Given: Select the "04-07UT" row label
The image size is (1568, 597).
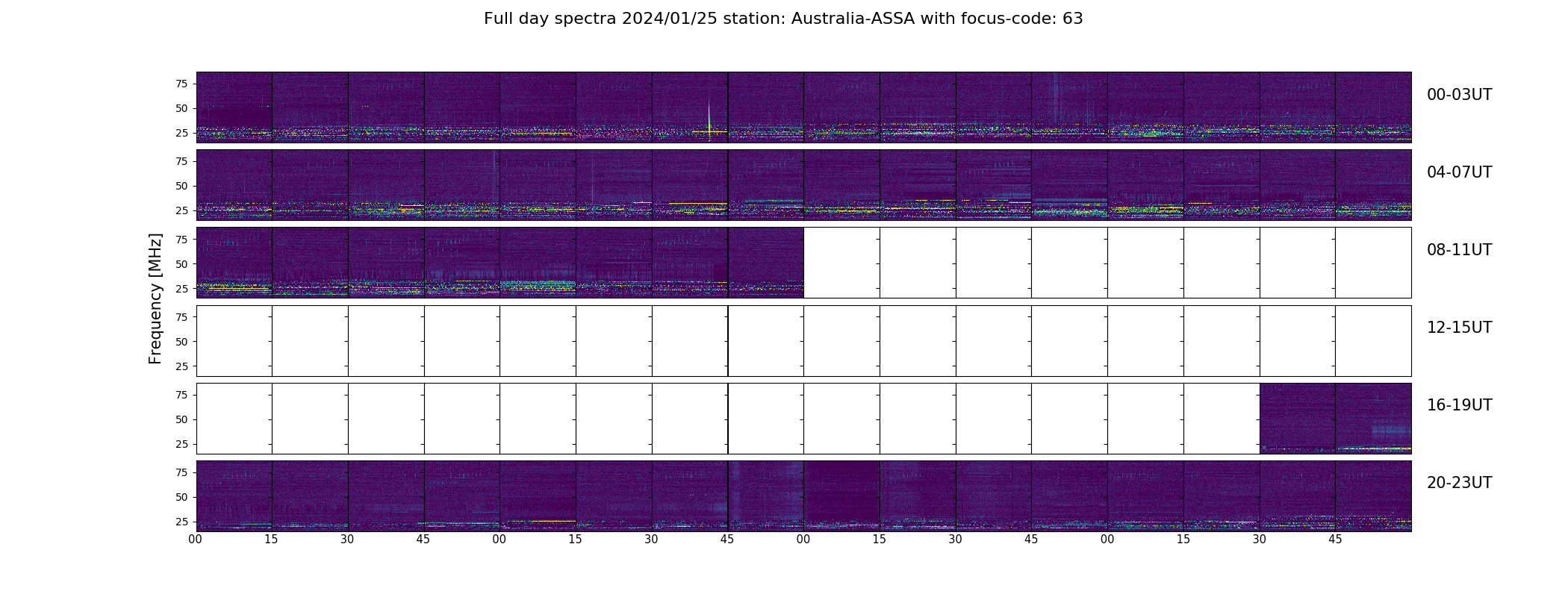Looking at the screenshot, I should (x=1459, y=172).
